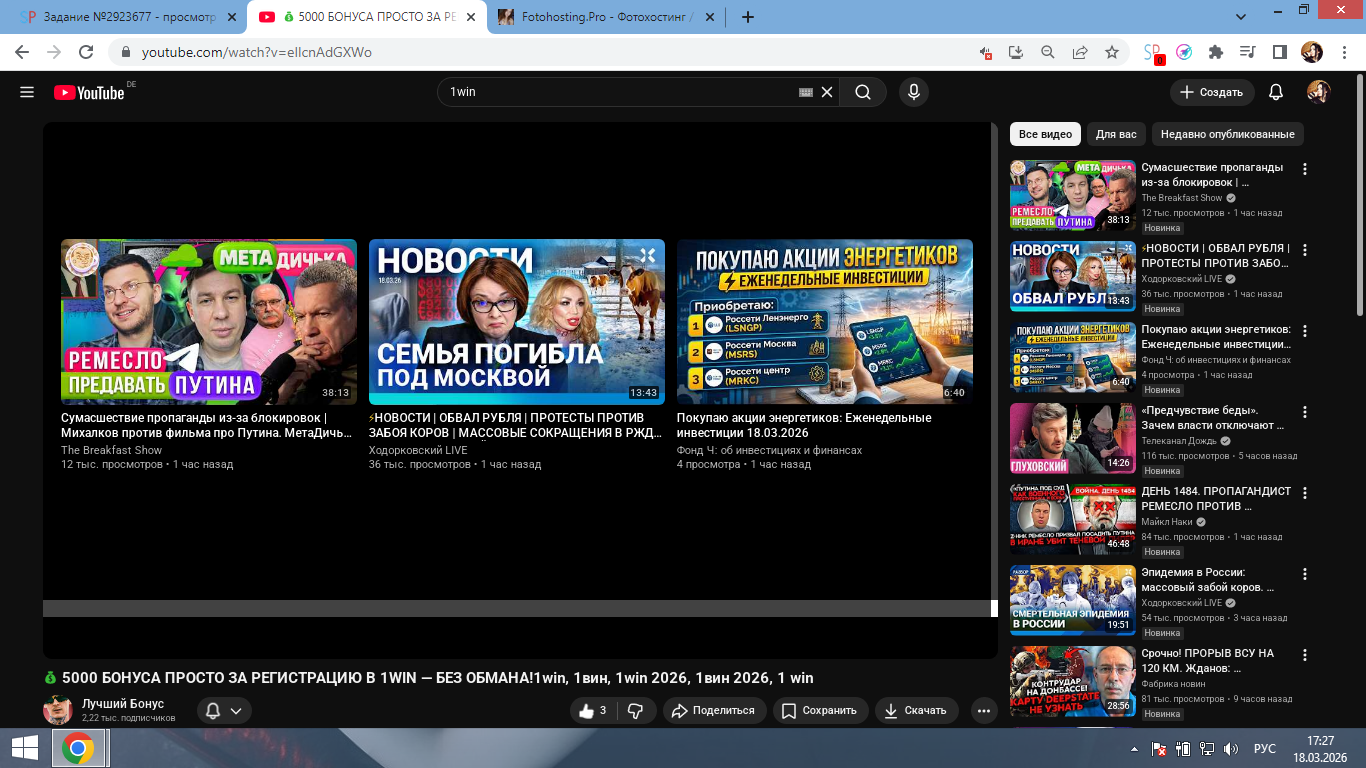Screen dimensions: 1366x768
Task: Open the "Семья погибла под Москвой" endscreen thumbnail
Action: [x=516, y=321]
